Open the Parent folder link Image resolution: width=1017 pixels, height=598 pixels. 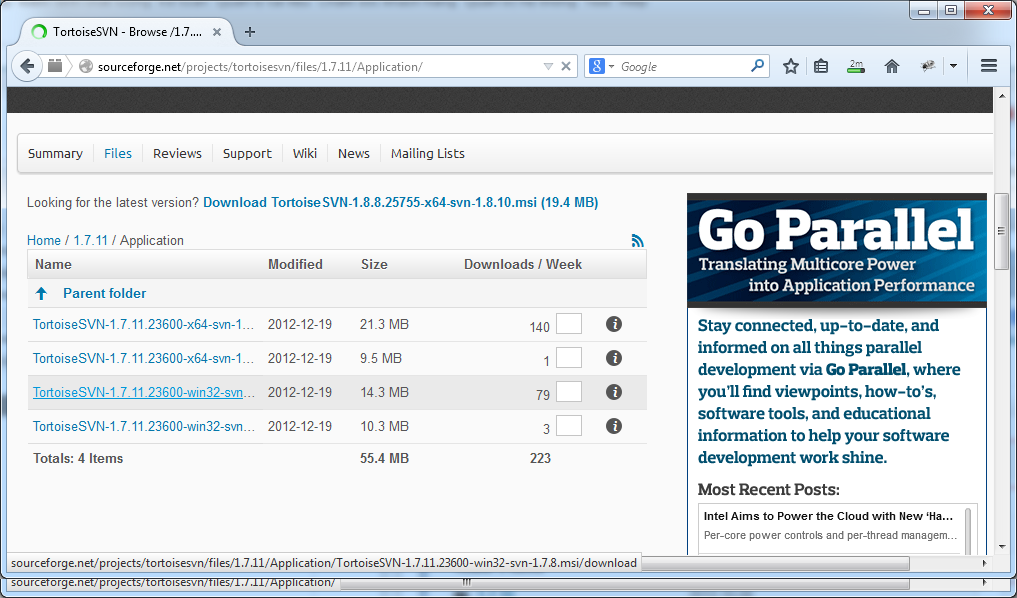pos(104,293)
